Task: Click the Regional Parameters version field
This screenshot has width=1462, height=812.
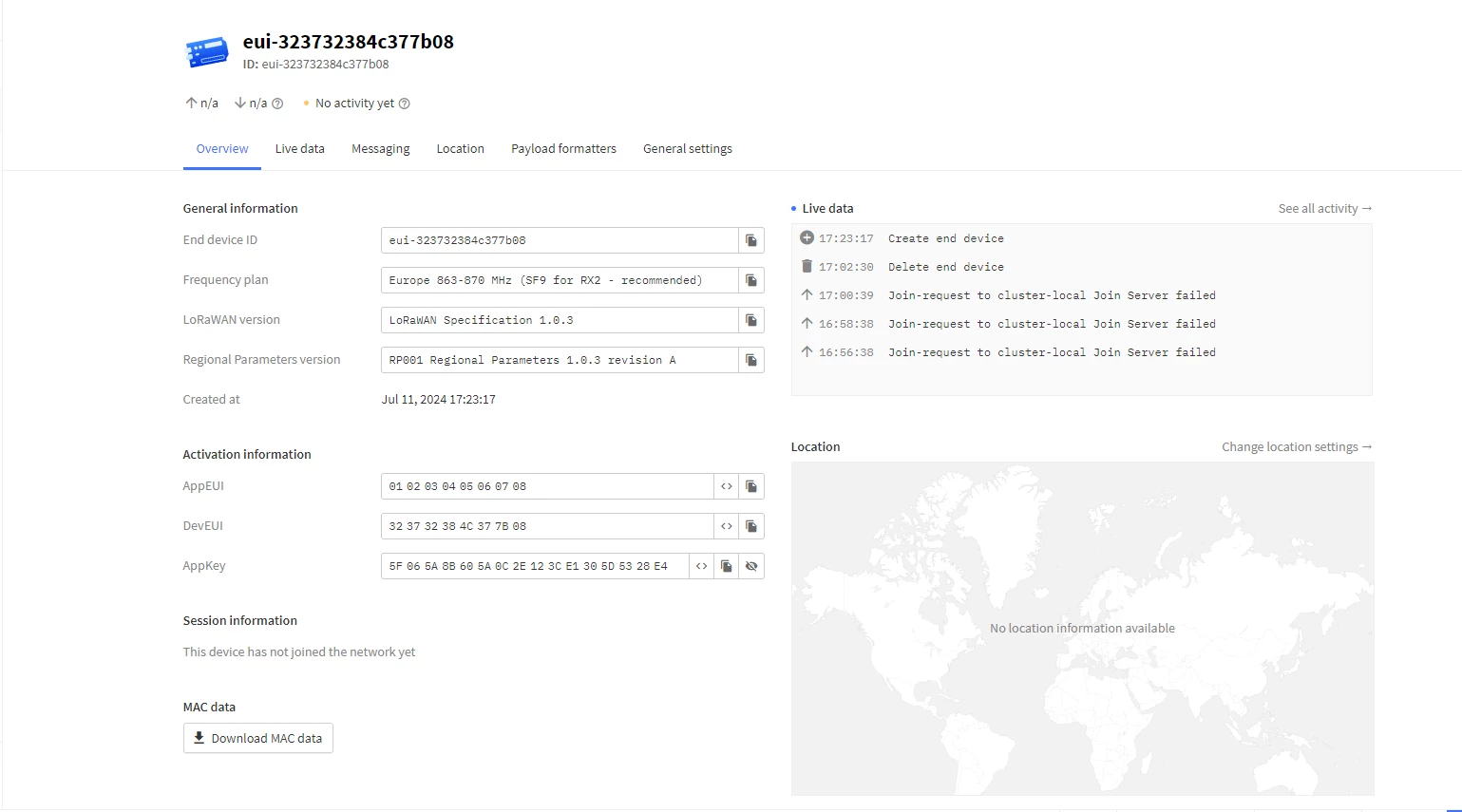Action: pos(560,360)
